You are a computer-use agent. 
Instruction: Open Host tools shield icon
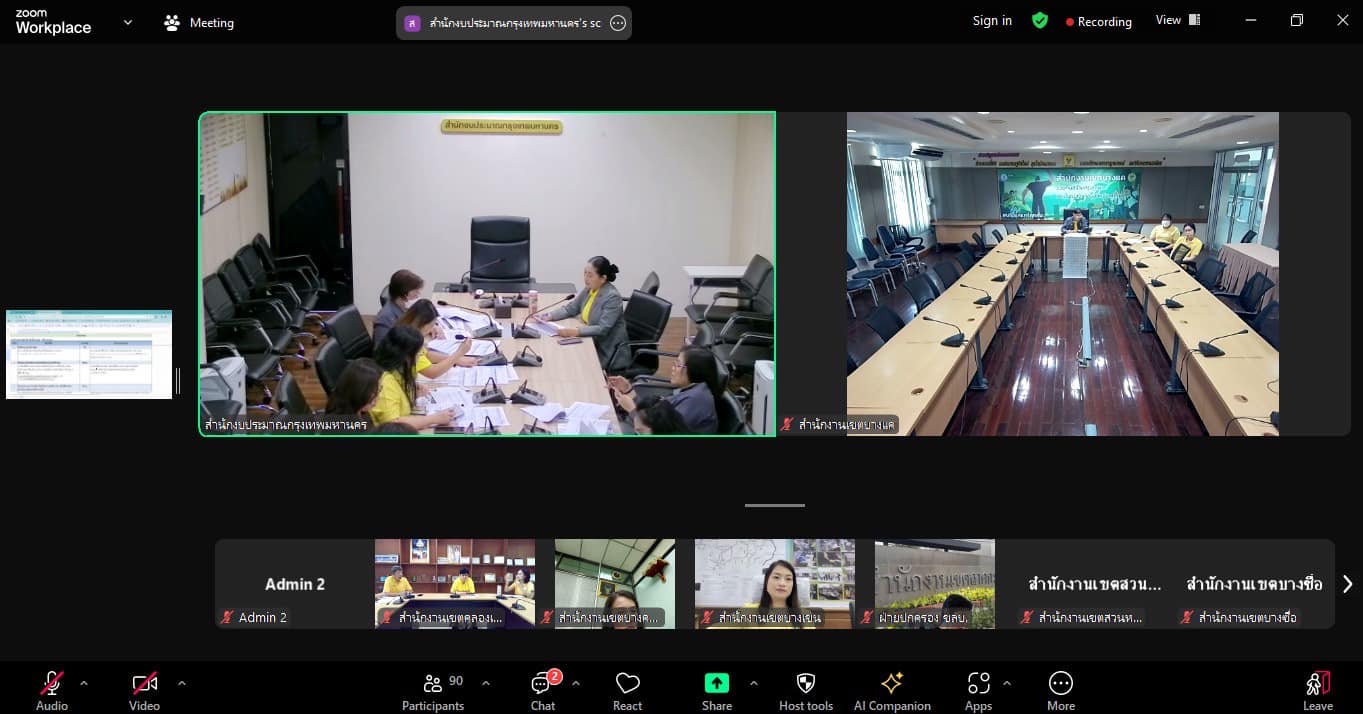pos(805,689)
